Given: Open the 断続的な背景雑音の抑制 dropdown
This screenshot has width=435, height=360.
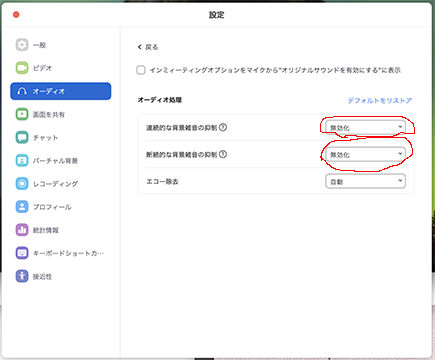Looking at the screenshot, I should click(365, 154).
